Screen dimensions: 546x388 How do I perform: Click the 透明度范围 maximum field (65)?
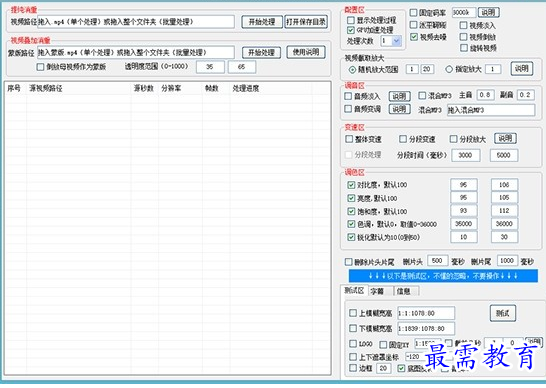[x=242, y=67]
